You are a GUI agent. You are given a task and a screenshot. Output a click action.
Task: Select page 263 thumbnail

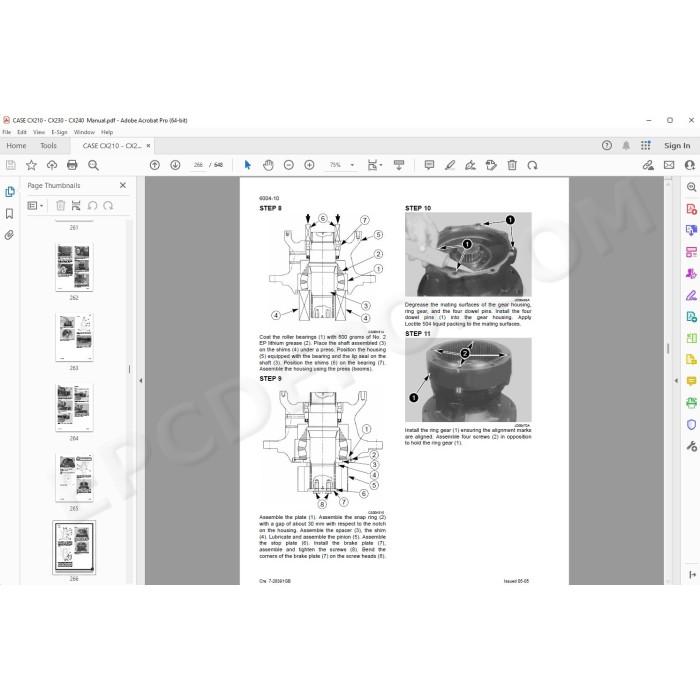coord(74,337)
